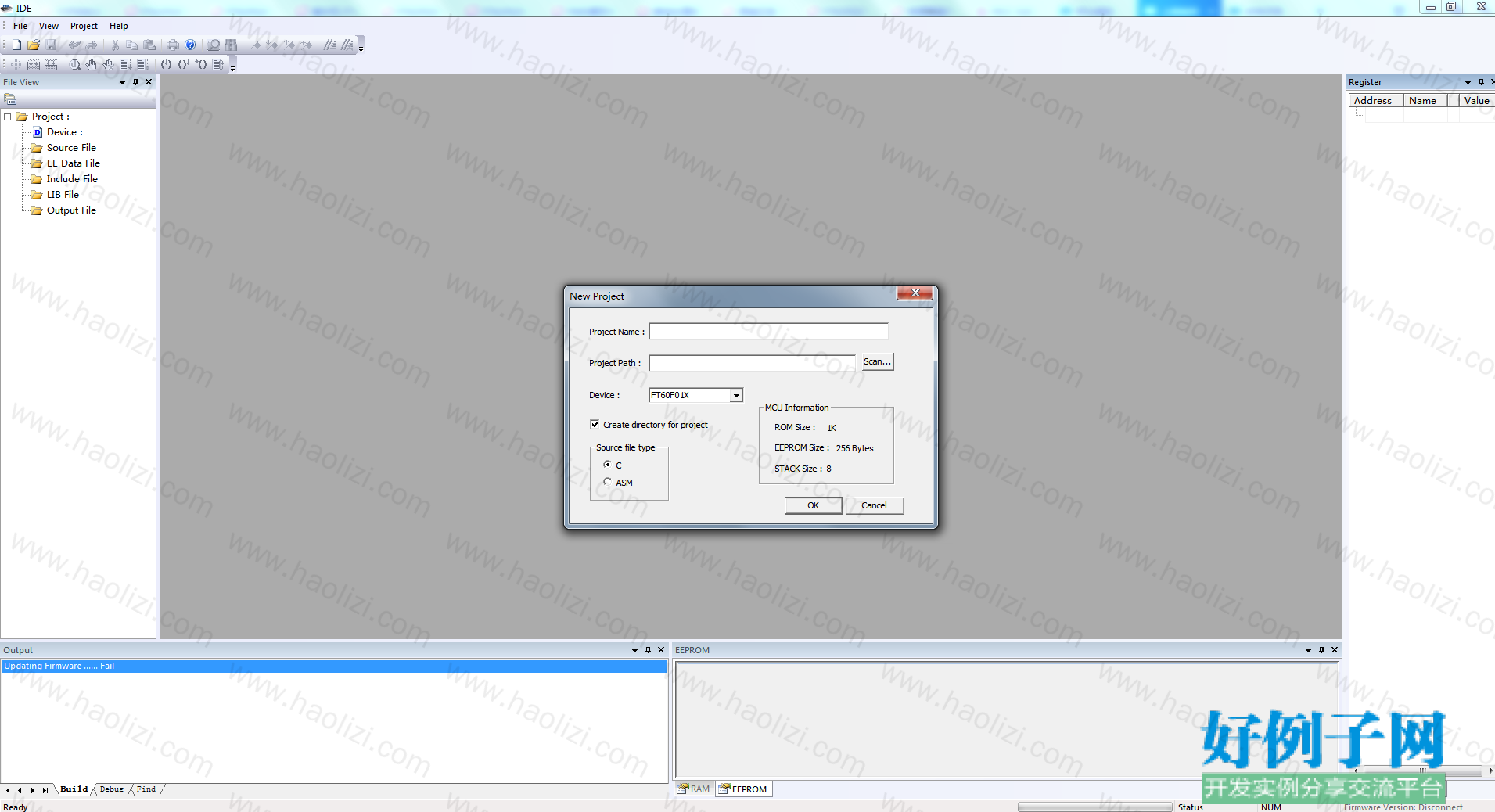Open Register panel options arrow

click(1468, 82)
